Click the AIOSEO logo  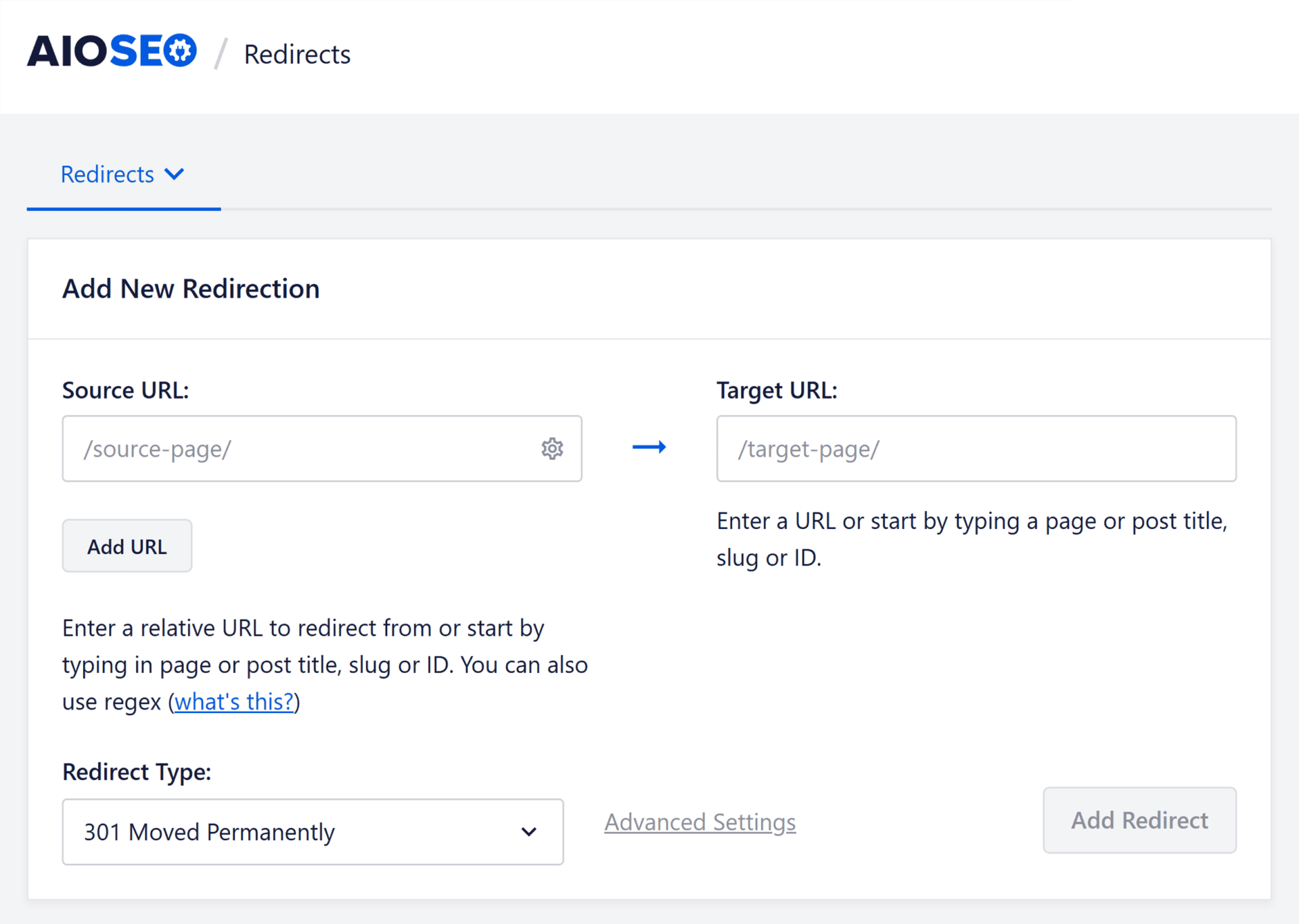[112, 51]
